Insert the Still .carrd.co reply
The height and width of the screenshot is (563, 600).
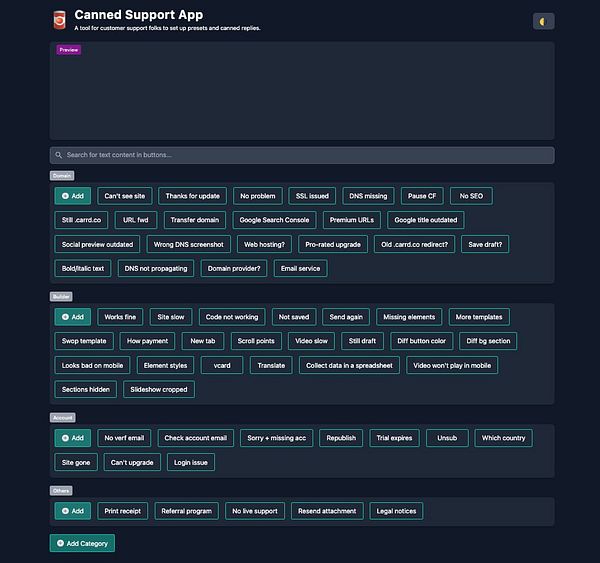[x=81, y=220]
